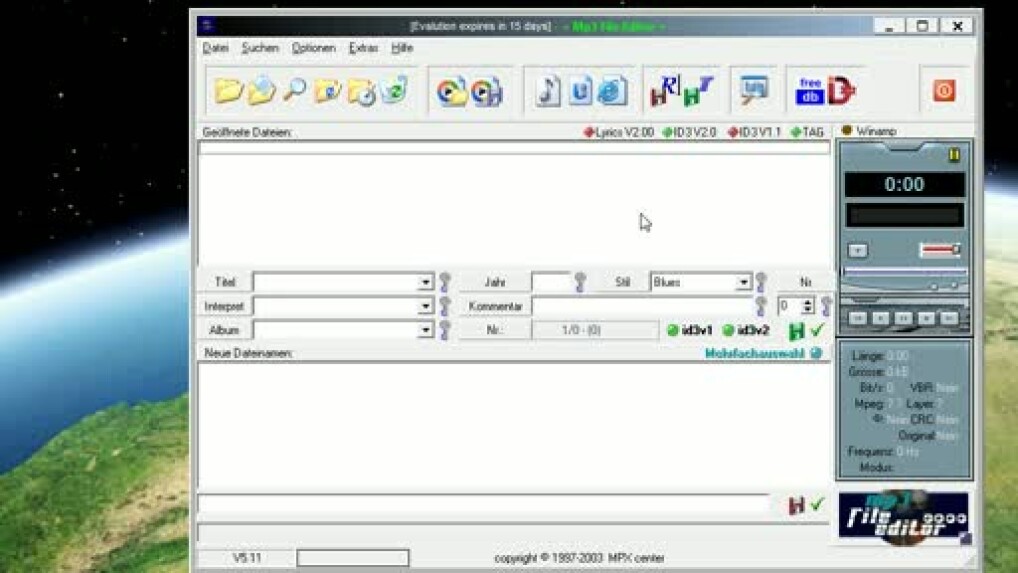The image size is (1018, 573).
Task: Click the magnifying glass search icon
Action: (294, 91)
